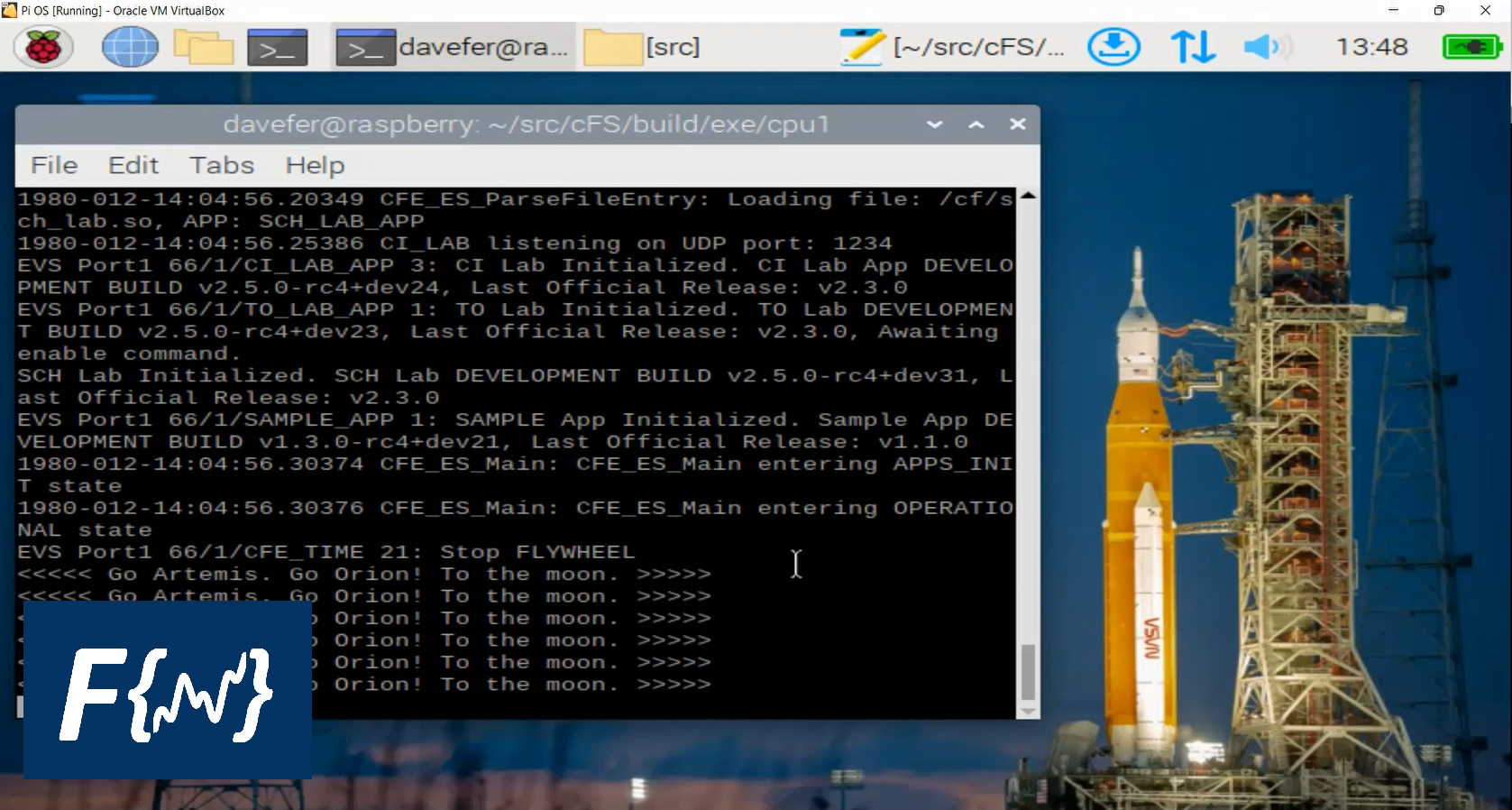Click 'enable command.' text in terminal

(130, 354)
